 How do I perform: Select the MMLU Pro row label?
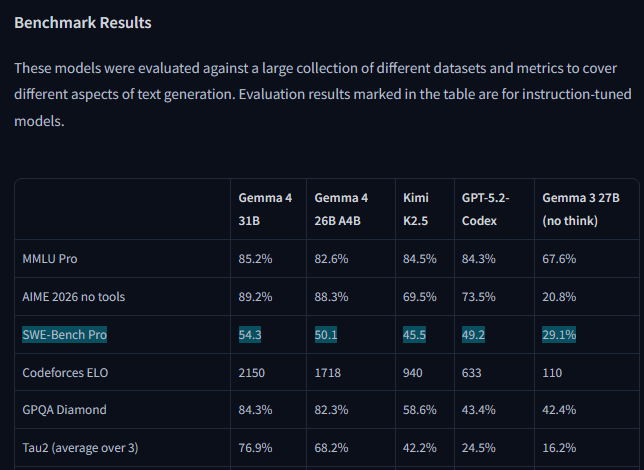(50, 259)
